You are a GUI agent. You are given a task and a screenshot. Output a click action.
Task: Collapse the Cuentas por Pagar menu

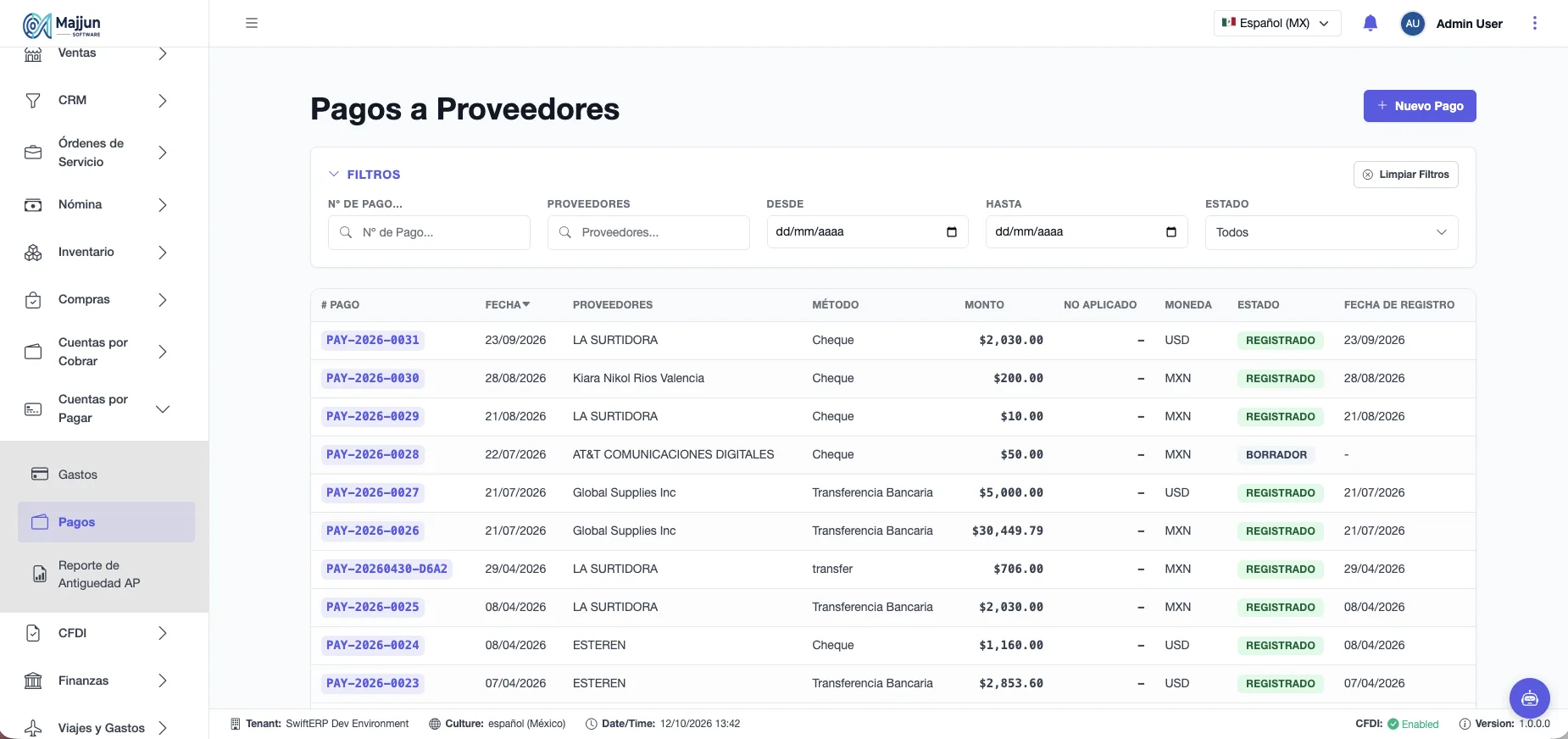pos(163,409)
